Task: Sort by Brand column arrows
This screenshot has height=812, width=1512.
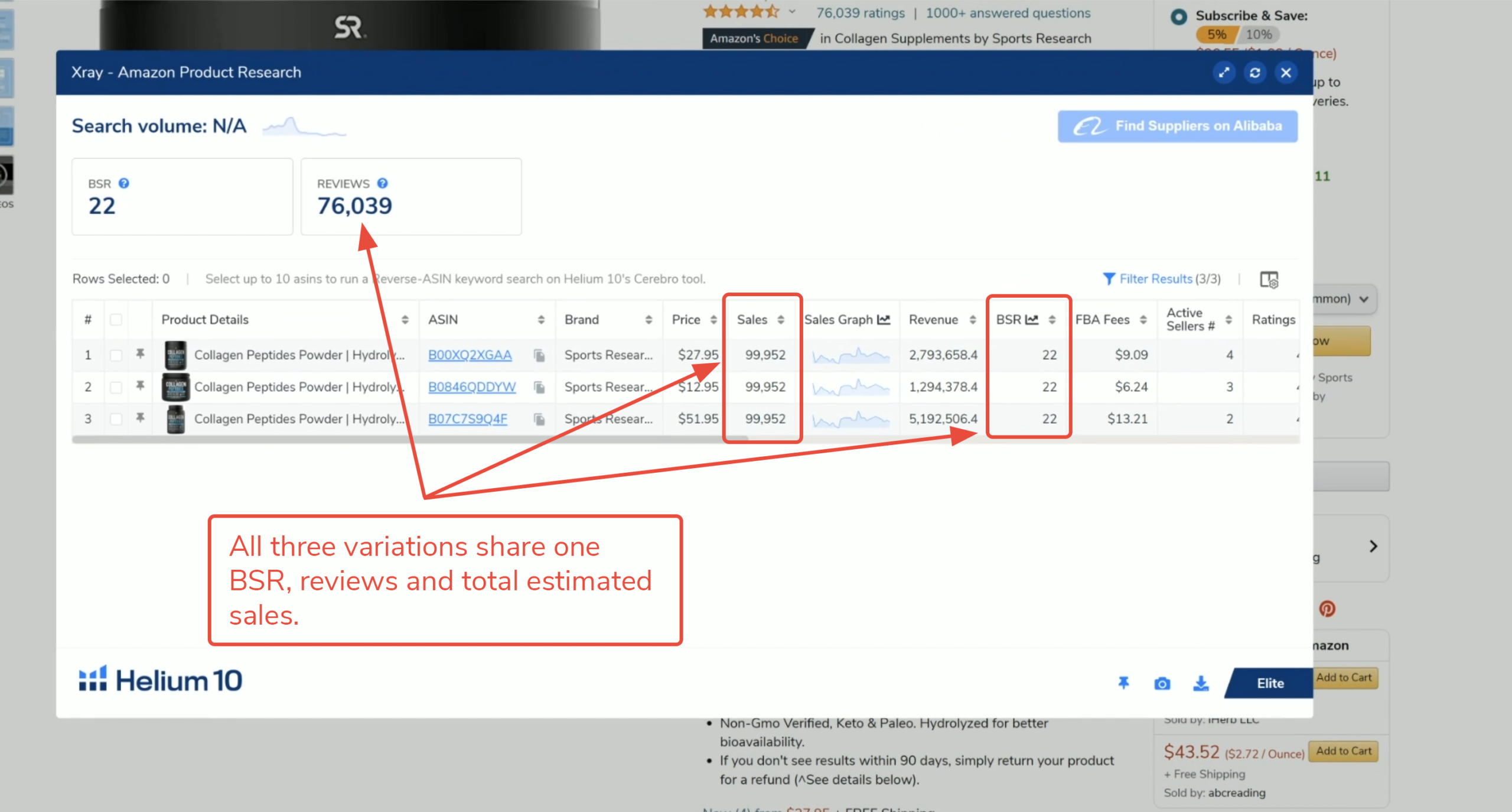Action: [649, 320]
